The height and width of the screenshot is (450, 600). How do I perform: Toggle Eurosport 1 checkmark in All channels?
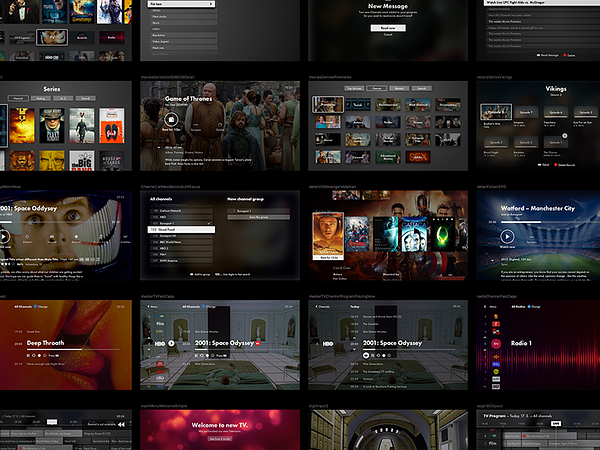click(209, 223)
